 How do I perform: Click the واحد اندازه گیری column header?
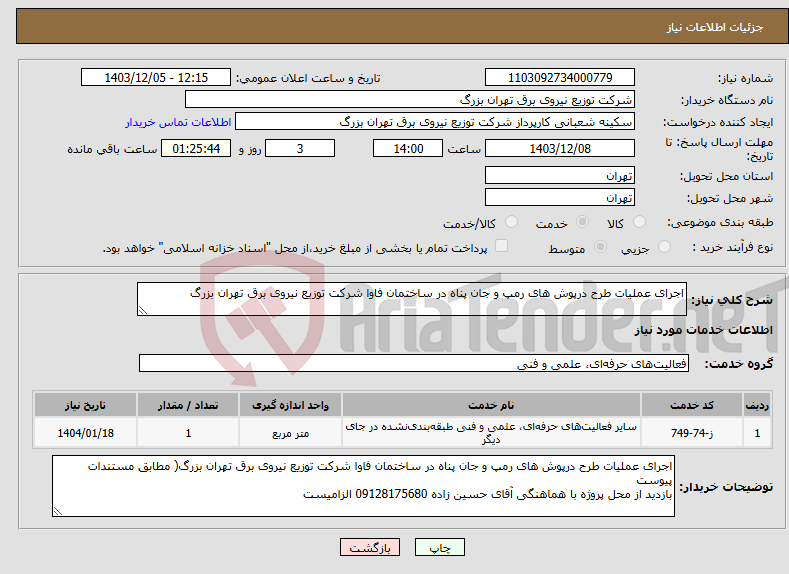tap(290, 405)
